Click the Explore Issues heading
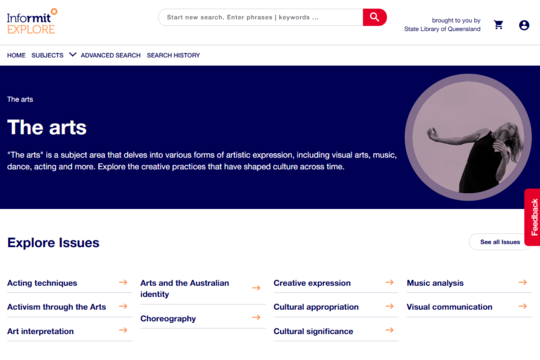540x360 pixels. 53,243
